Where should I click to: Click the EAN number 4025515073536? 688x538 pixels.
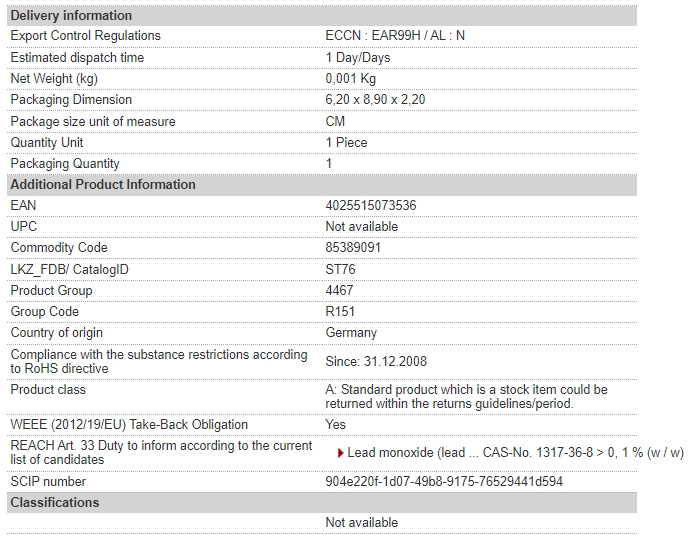pos(371,205)
